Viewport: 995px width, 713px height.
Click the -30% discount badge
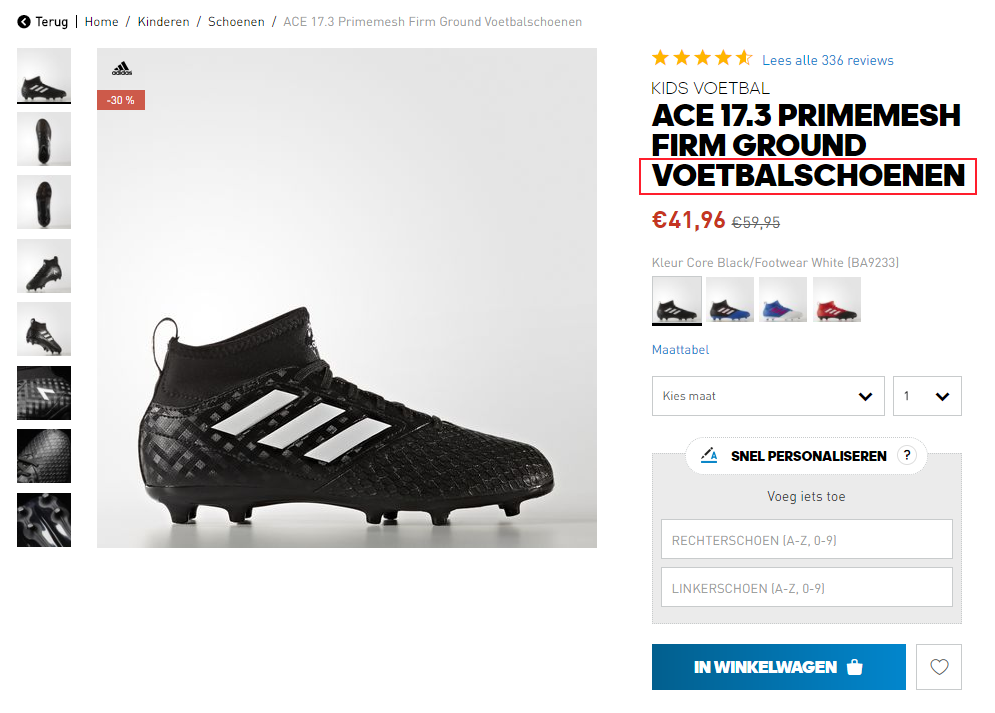tap(120, 100)
